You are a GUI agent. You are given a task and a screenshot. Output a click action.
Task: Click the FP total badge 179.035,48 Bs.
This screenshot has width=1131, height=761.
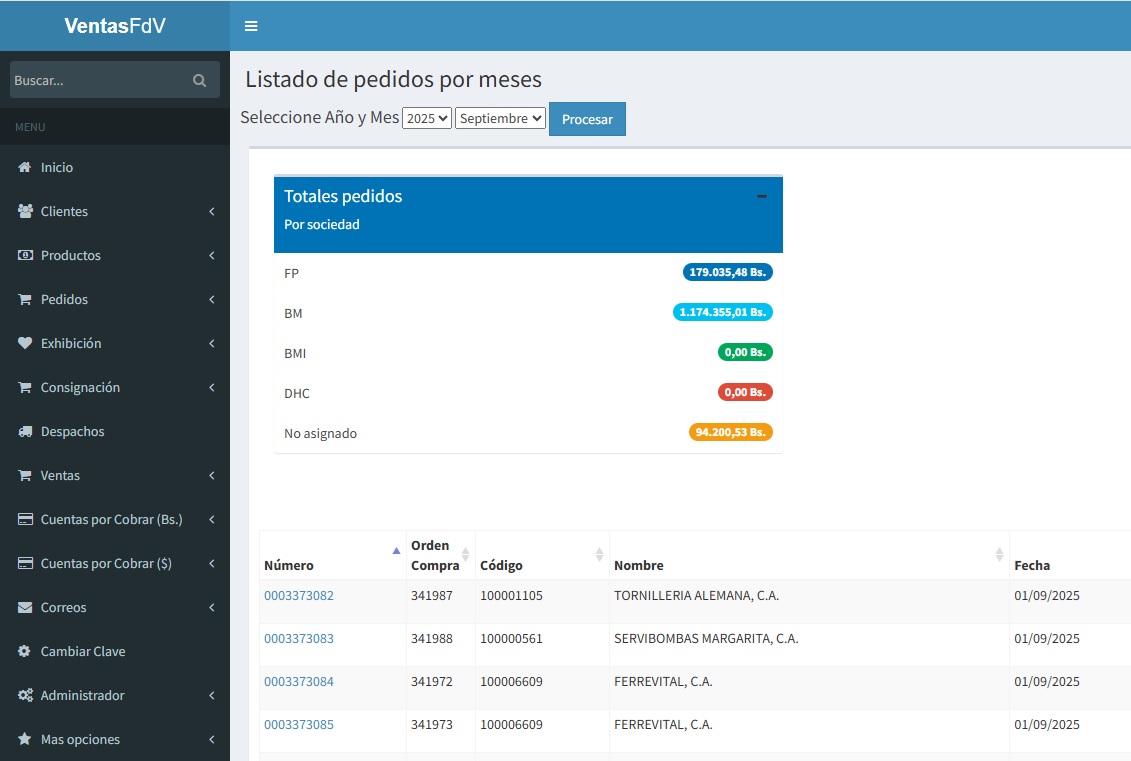click(728, 272)
